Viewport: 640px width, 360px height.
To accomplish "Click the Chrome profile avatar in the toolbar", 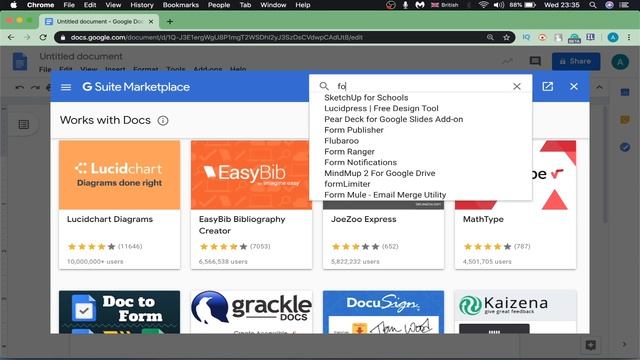I will 613,37.
